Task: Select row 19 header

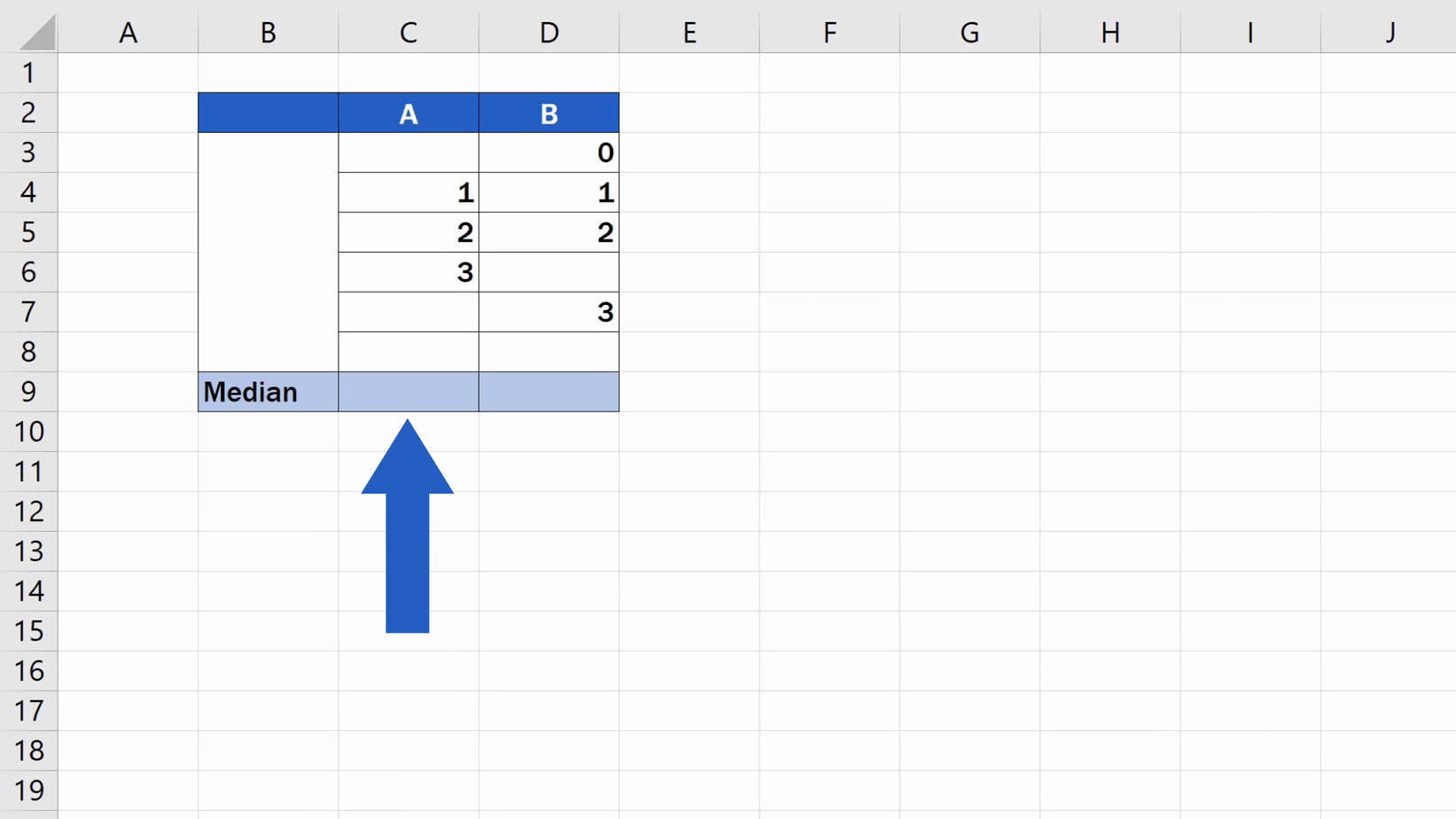Action: point(29,791)
